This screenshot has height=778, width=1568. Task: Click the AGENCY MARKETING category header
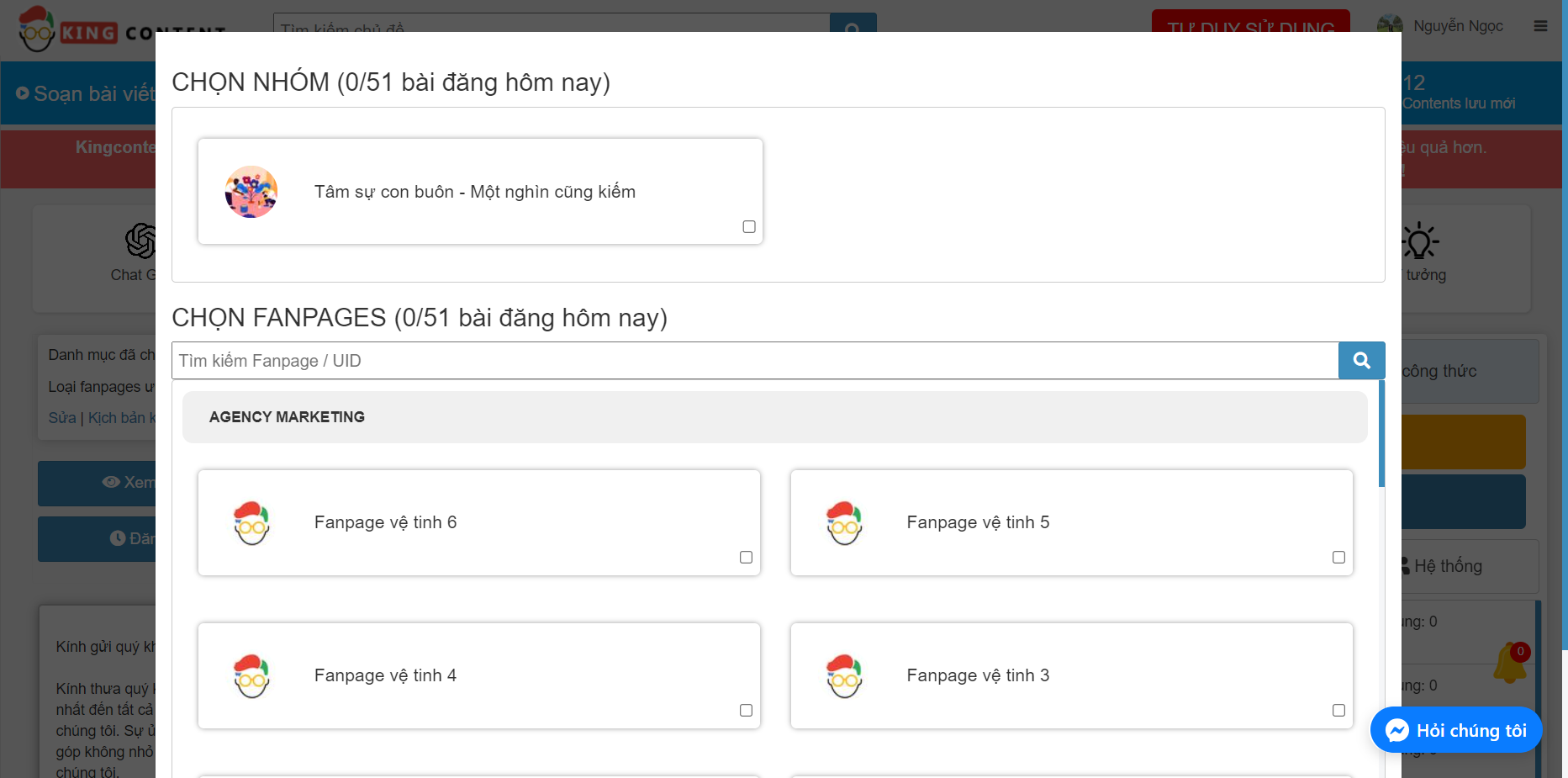click(x=774, y=417)
